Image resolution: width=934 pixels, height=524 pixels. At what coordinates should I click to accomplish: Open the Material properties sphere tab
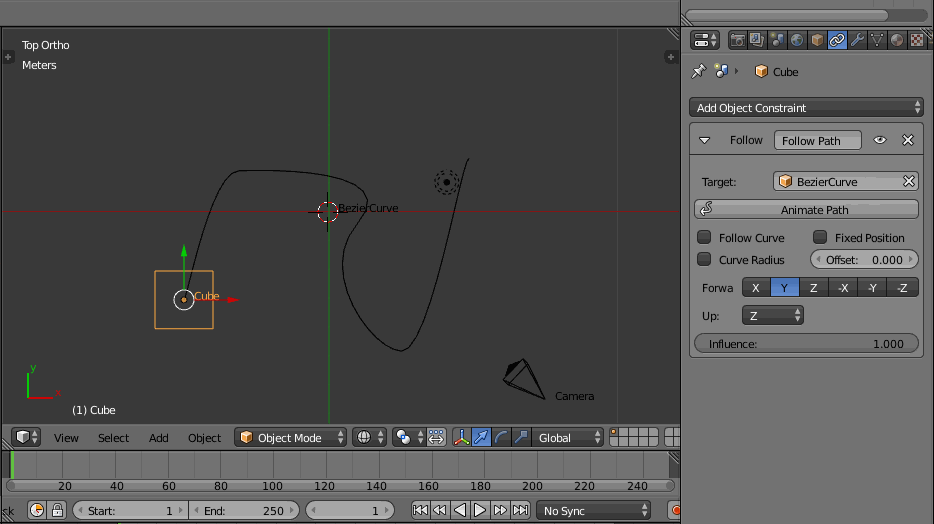(897, 40)
